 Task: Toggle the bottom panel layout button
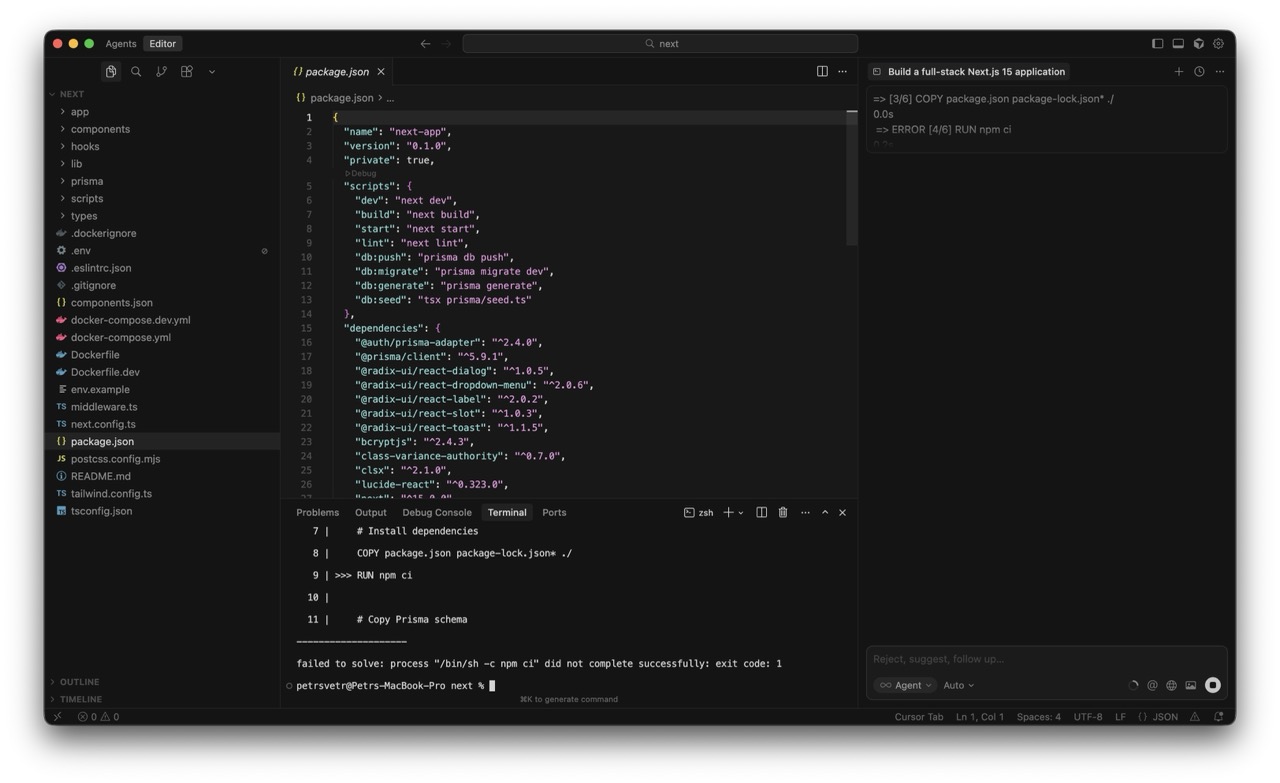[1178, 44]
